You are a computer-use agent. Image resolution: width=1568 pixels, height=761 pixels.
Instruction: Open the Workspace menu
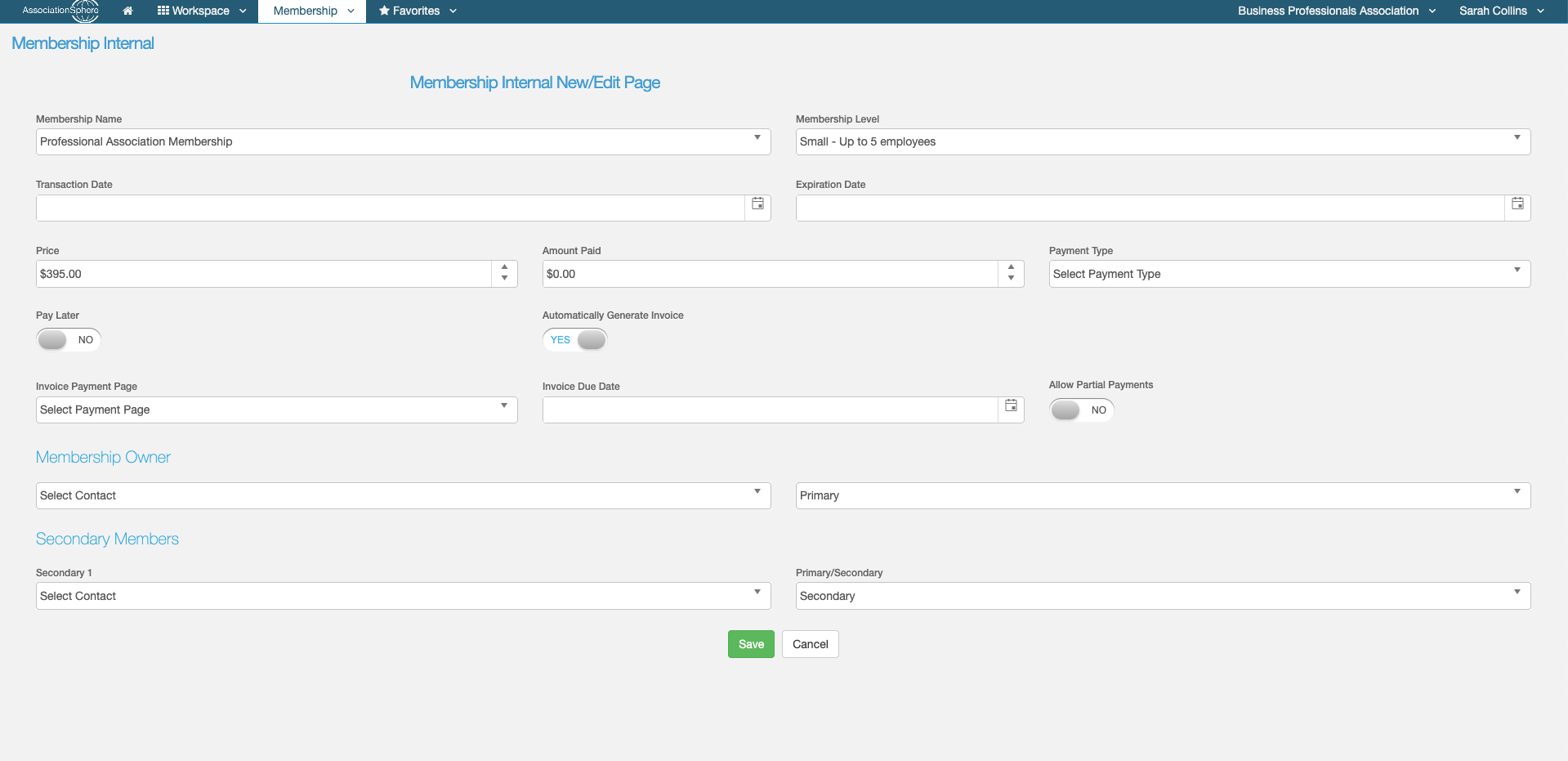(202, 11)
